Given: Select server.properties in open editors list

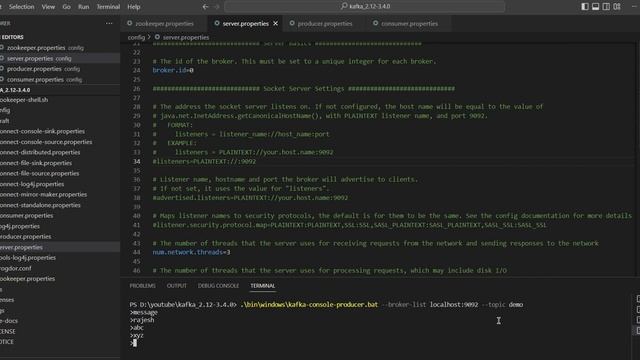Looking at the screenshot, I should click(x=60, y=58).
